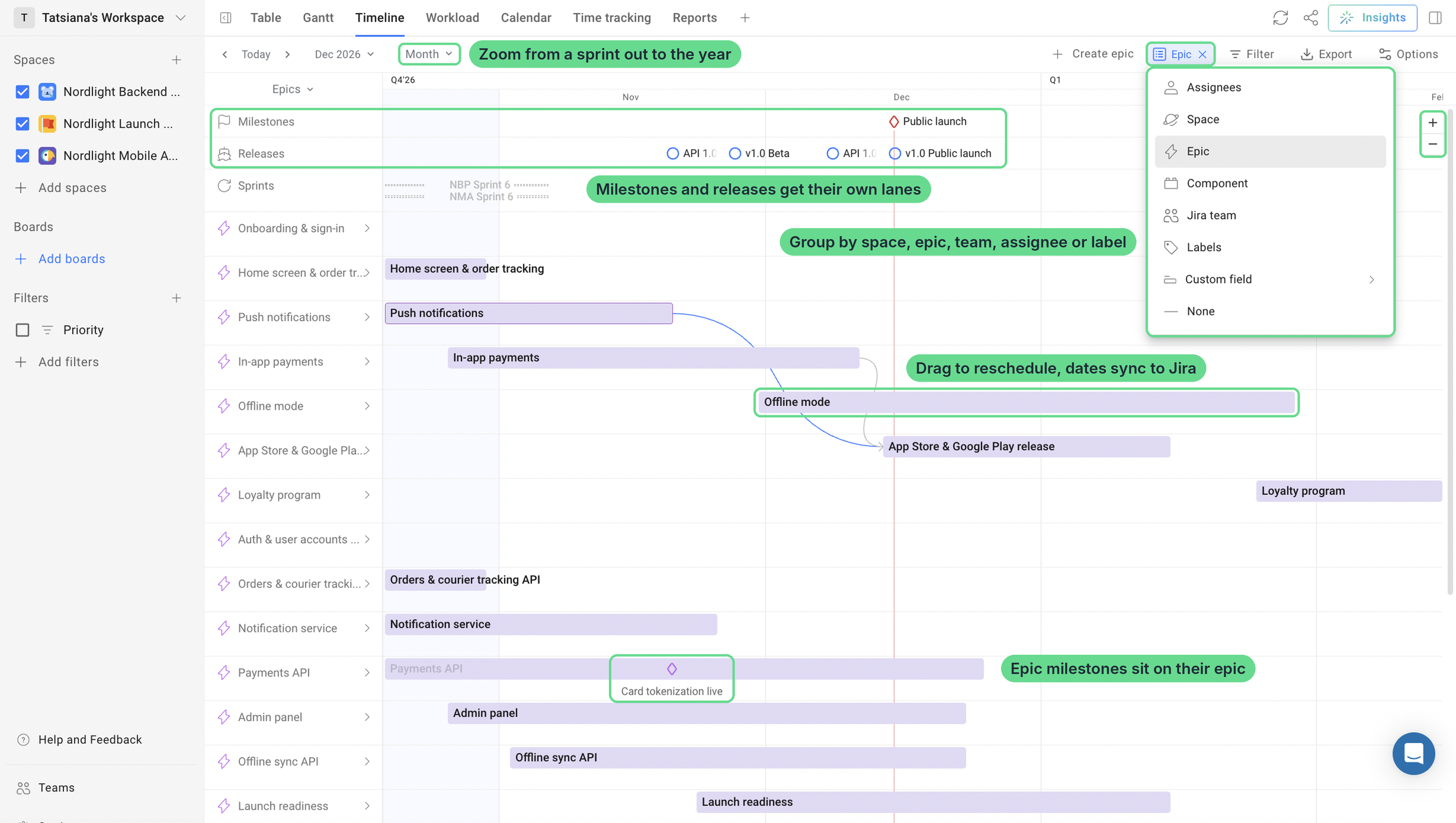This screenshot has width=1456, height=823.
Task: Click the Public launch milestone marker
Action: pos(893,121)
